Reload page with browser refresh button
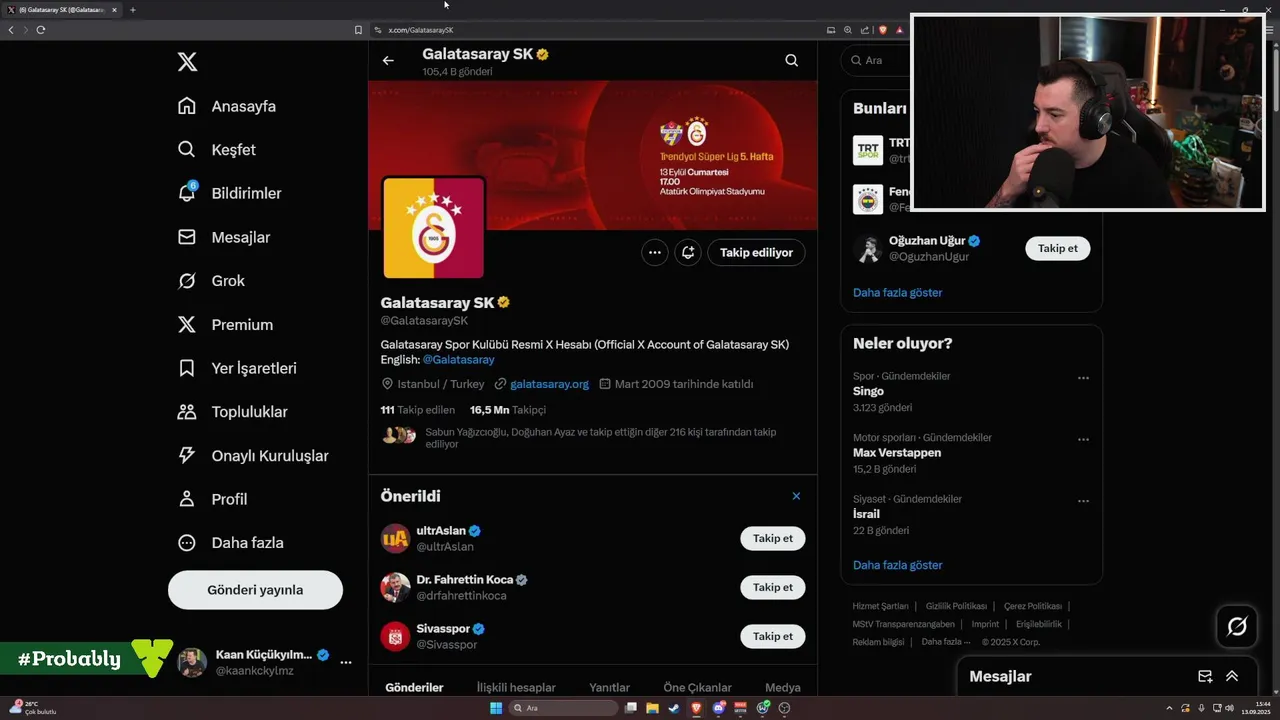The image size is (1280, 720). (41, 30)
